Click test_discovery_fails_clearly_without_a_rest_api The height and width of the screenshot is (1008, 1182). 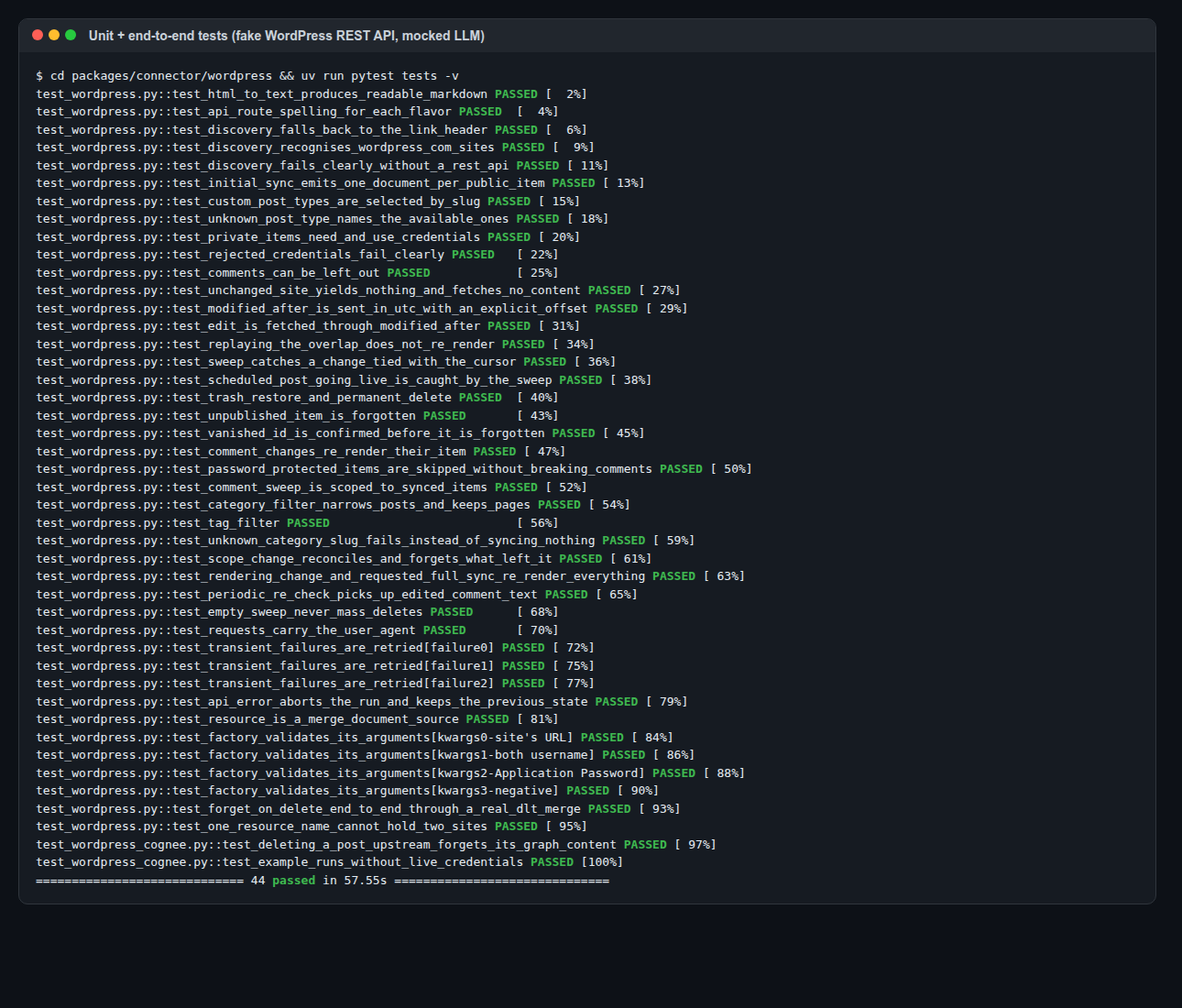(323, 165)
